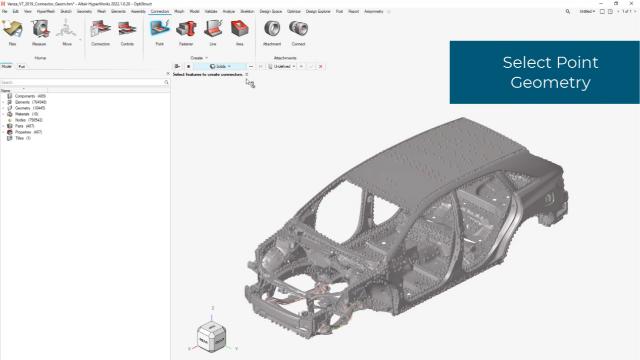Activate the Move tool
The height and width of the screenshot is (360, 640).
(67, 33)
